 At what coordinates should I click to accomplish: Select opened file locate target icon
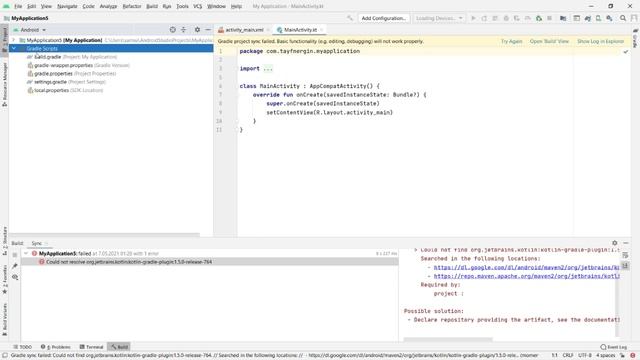pyautogui.click(x=173, y=30)
